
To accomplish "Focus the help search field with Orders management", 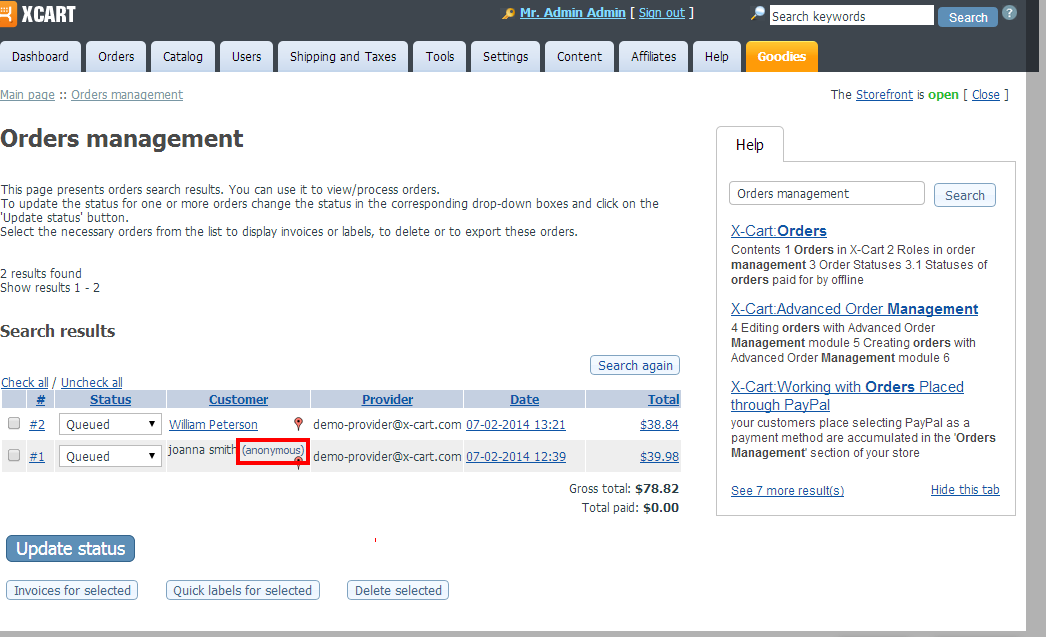I will pos(827,193).
